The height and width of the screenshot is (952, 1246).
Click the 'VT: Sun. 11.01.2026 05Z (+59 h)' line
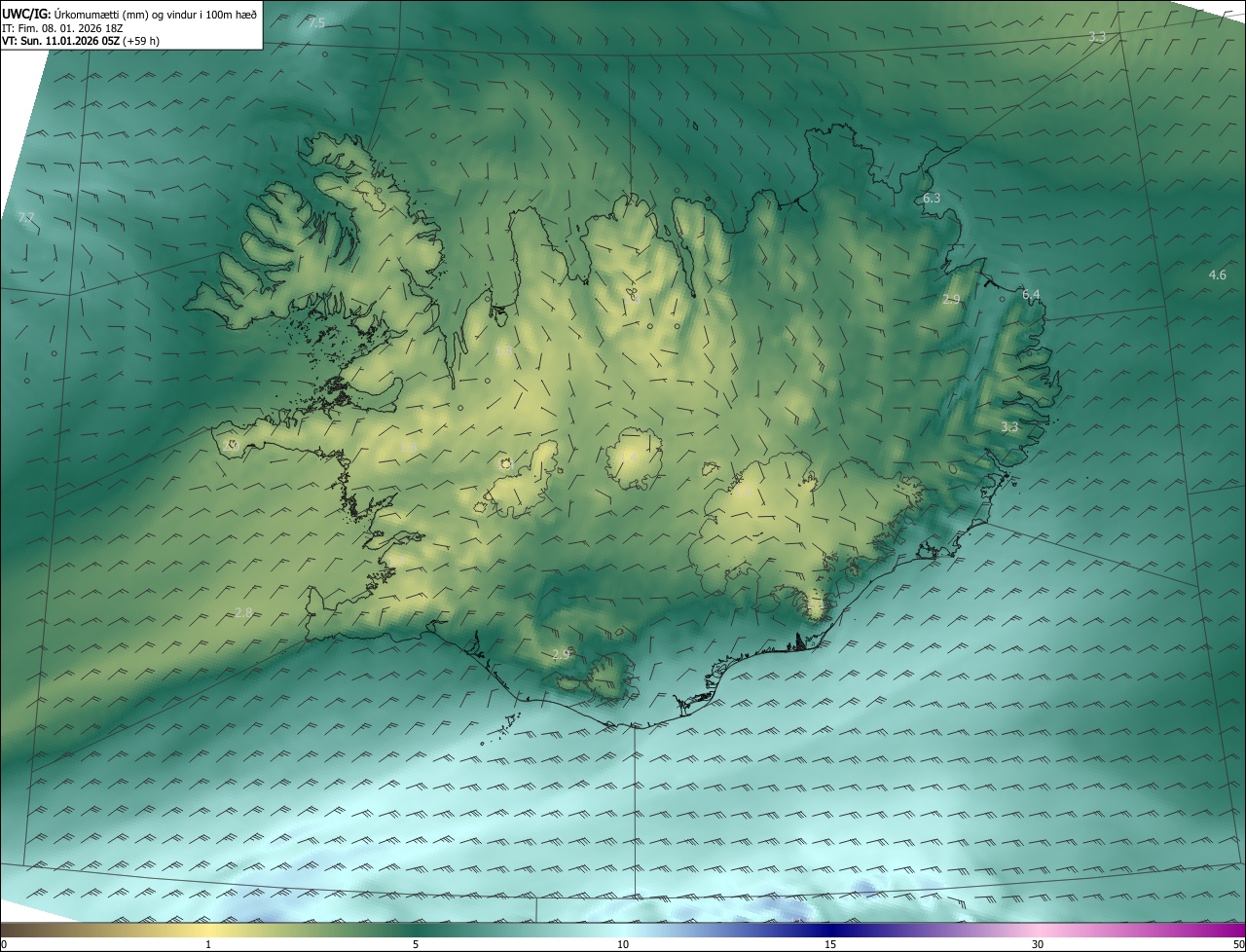81,41
